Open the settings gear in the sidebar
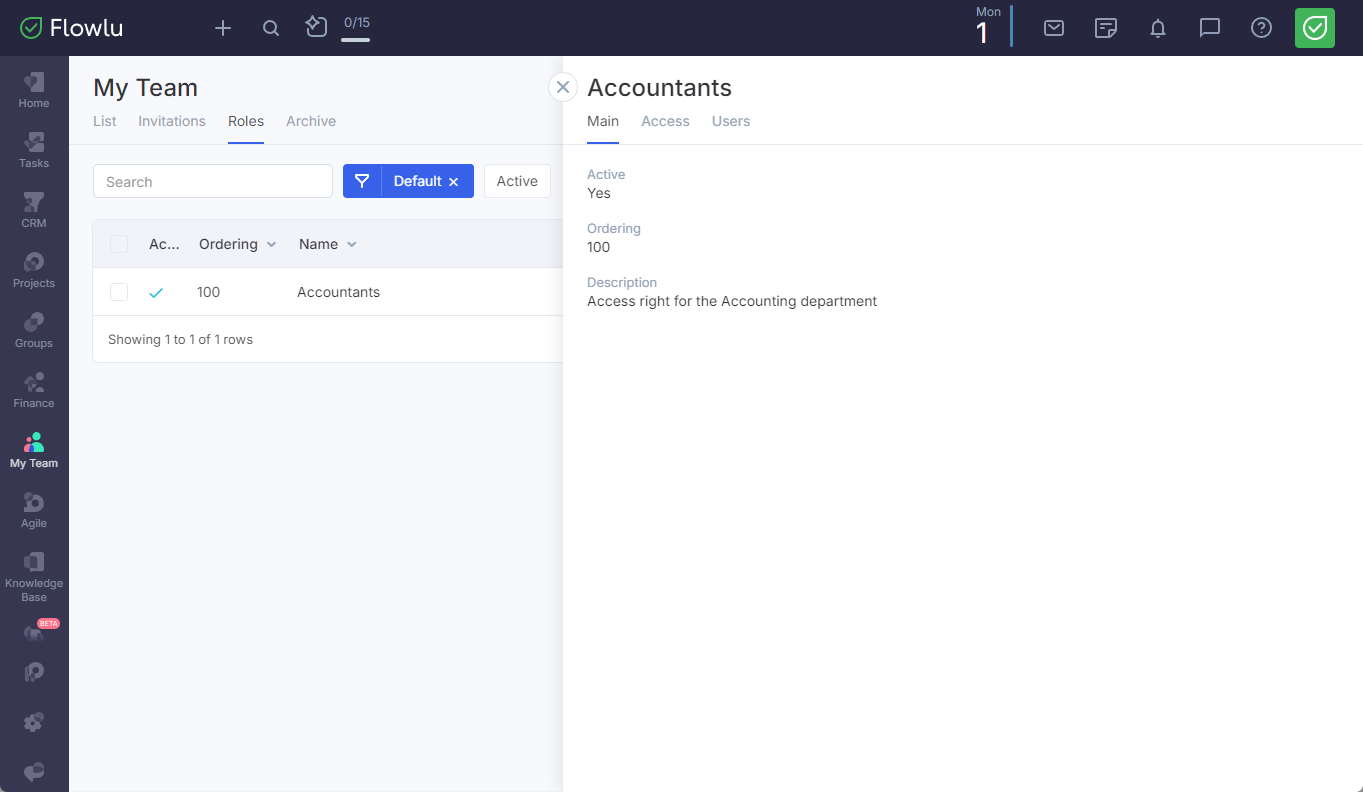Viewport: 1363px width, 792px height. pyautogui.click(x=34, y=722)
